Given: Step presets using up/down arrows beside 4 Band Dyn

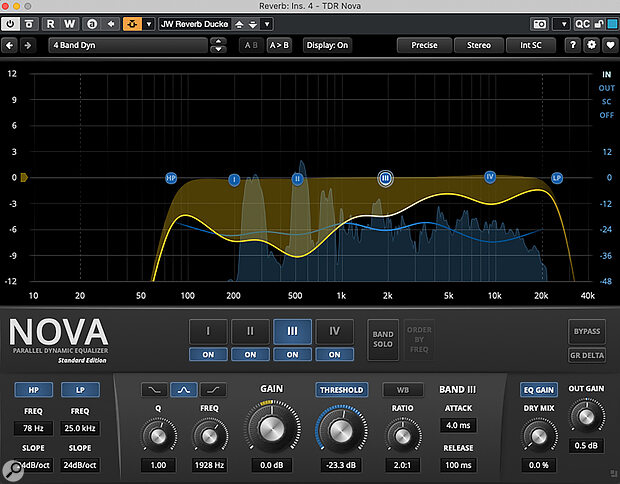Looking at the screenshot, I should [218, 45].
